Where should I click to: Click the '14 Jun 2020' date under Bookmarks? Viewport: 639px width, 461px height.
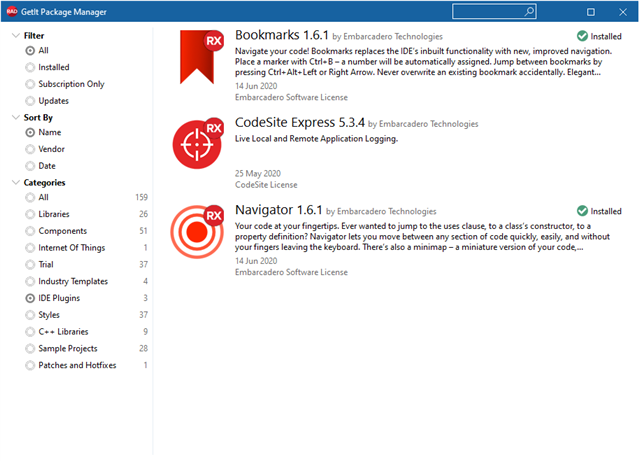[x=256, y=86]
